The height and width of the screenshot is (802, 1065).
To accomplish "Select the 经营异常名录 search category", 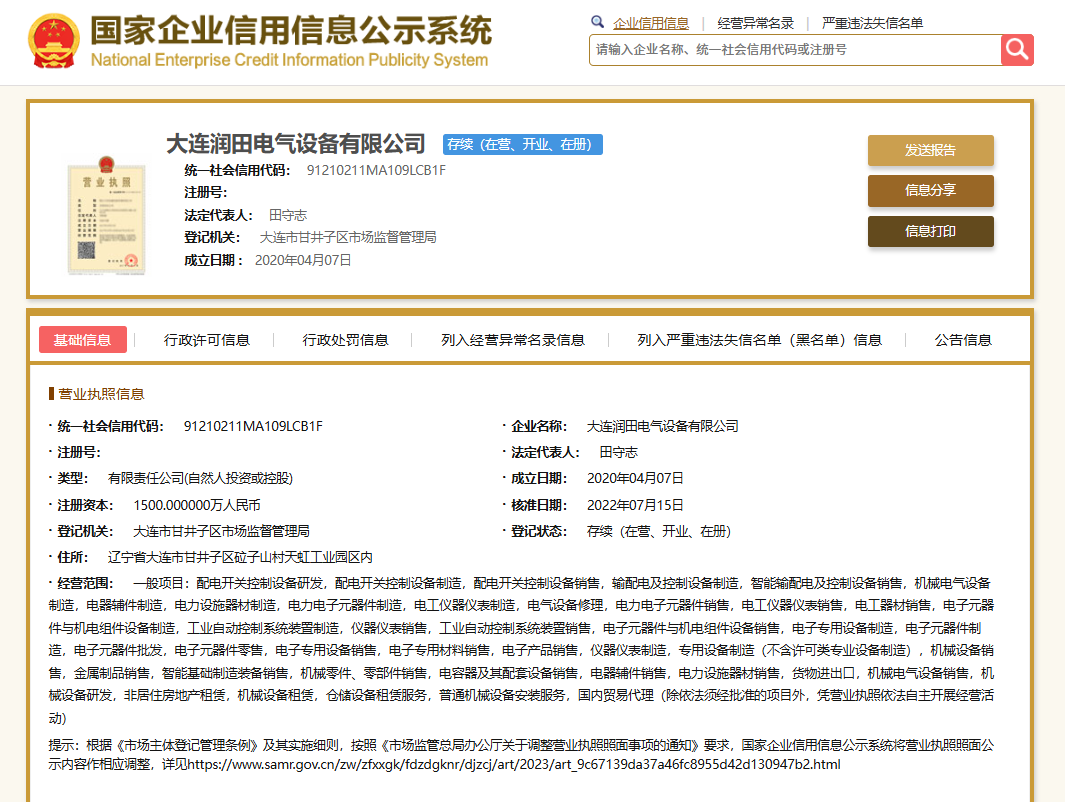I will (x=755, y=23).
